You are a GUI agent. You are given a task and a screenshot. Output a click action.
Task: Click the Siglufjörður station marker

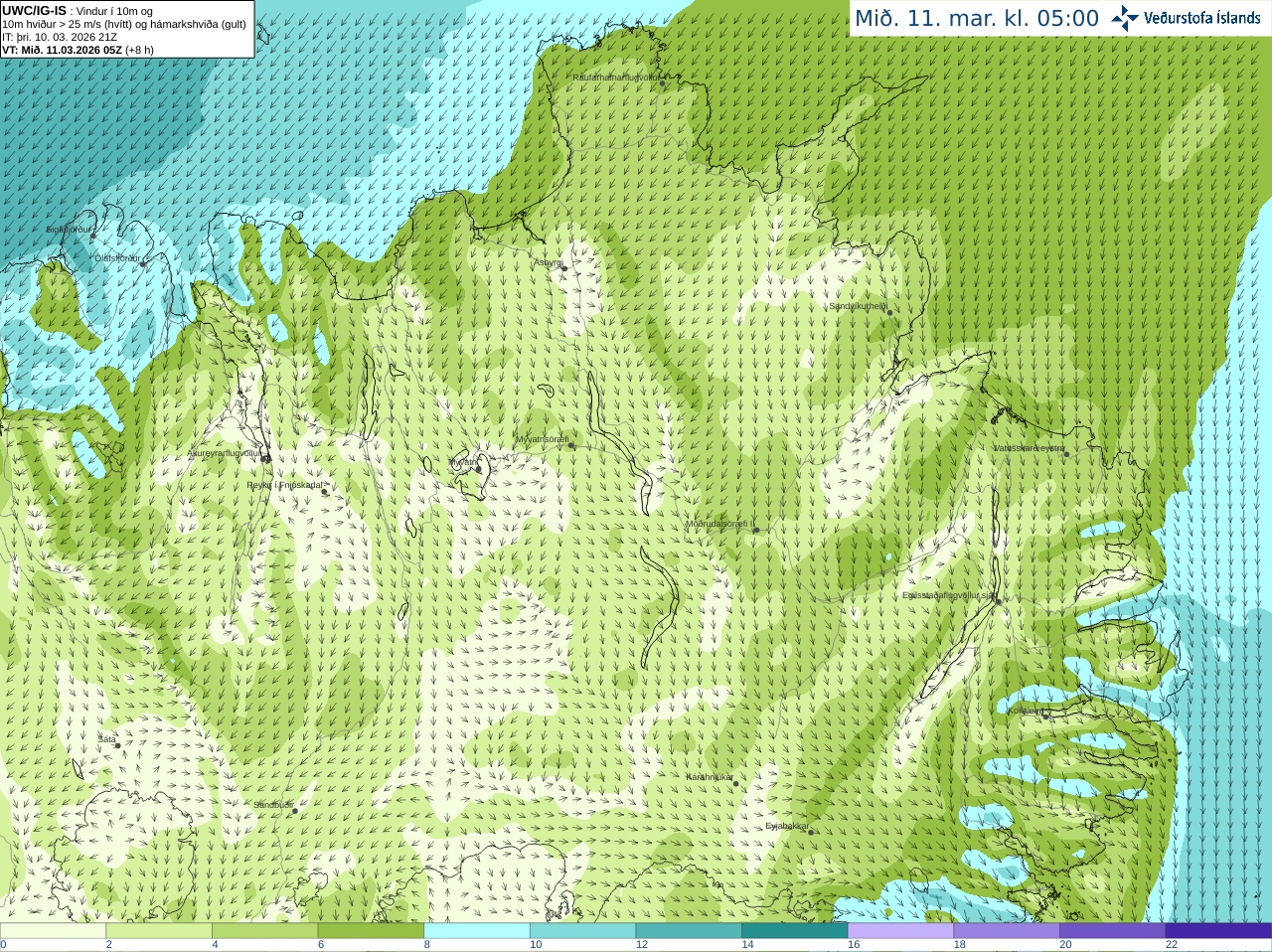coord(93,235)
